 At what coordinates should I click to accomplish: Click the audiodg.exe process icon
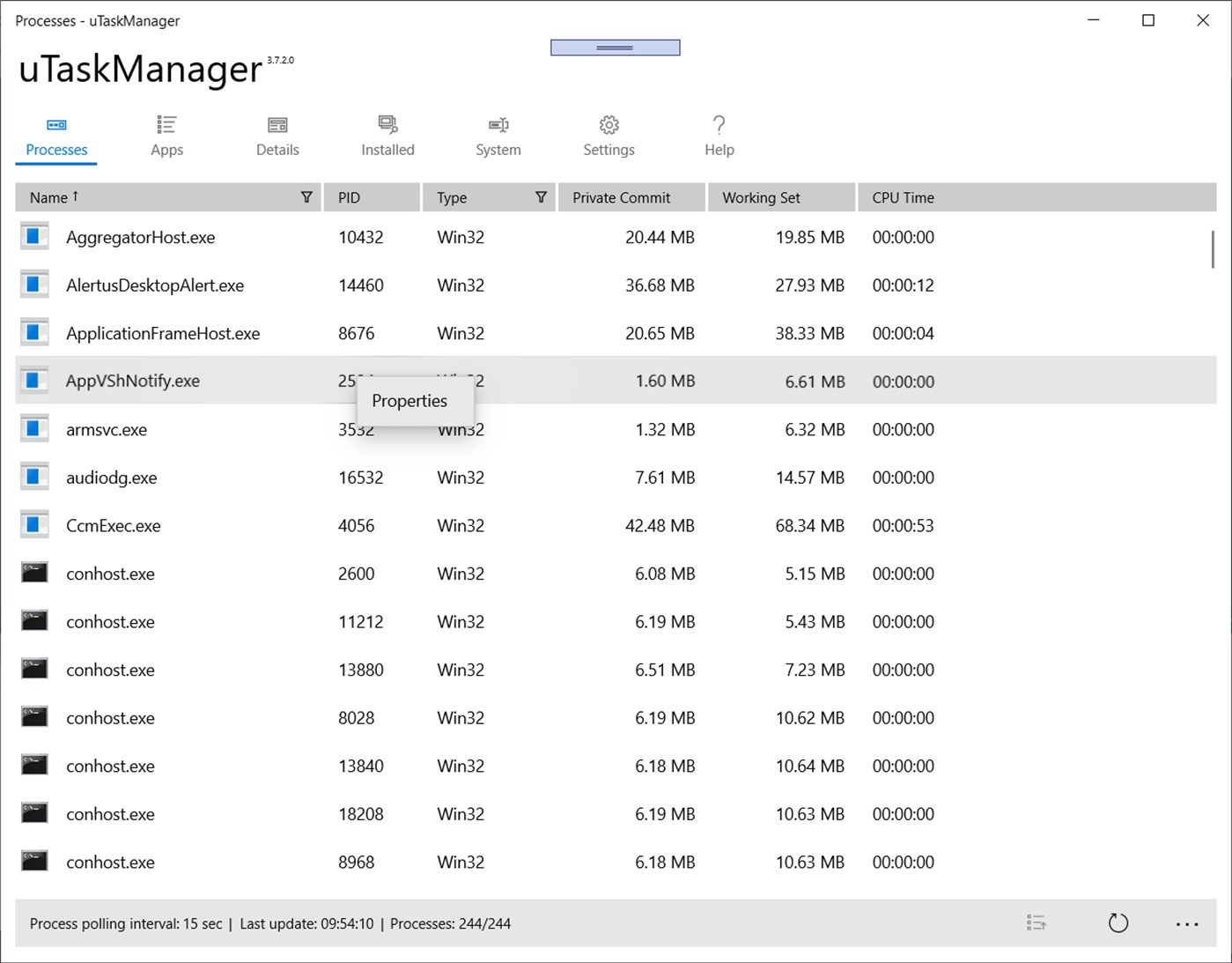point(33,477)
